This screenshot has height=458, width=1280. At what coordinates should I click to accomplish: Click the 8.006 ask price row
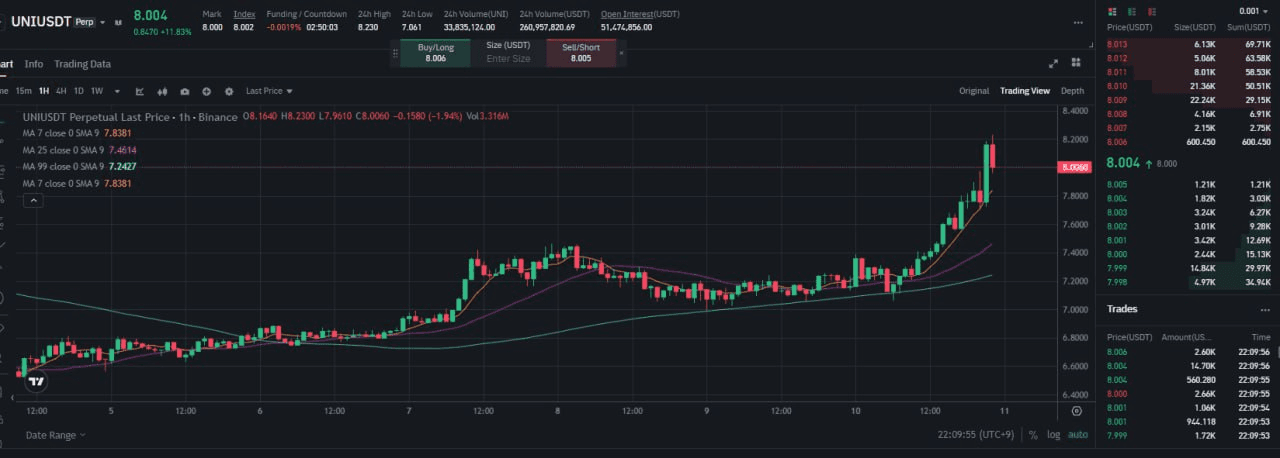tap(1189, 142)
